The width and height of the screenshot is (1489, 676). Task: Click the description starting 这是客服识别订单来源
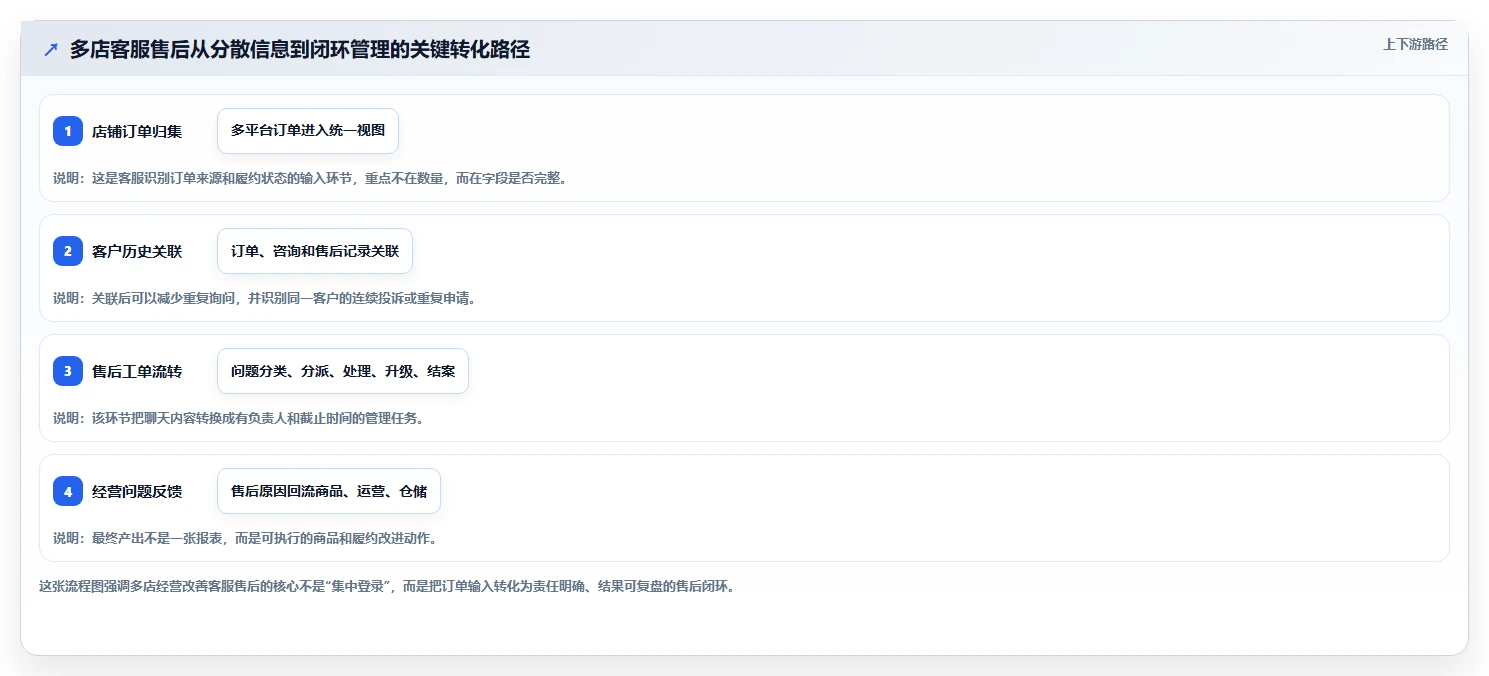[x=310, y=179]
